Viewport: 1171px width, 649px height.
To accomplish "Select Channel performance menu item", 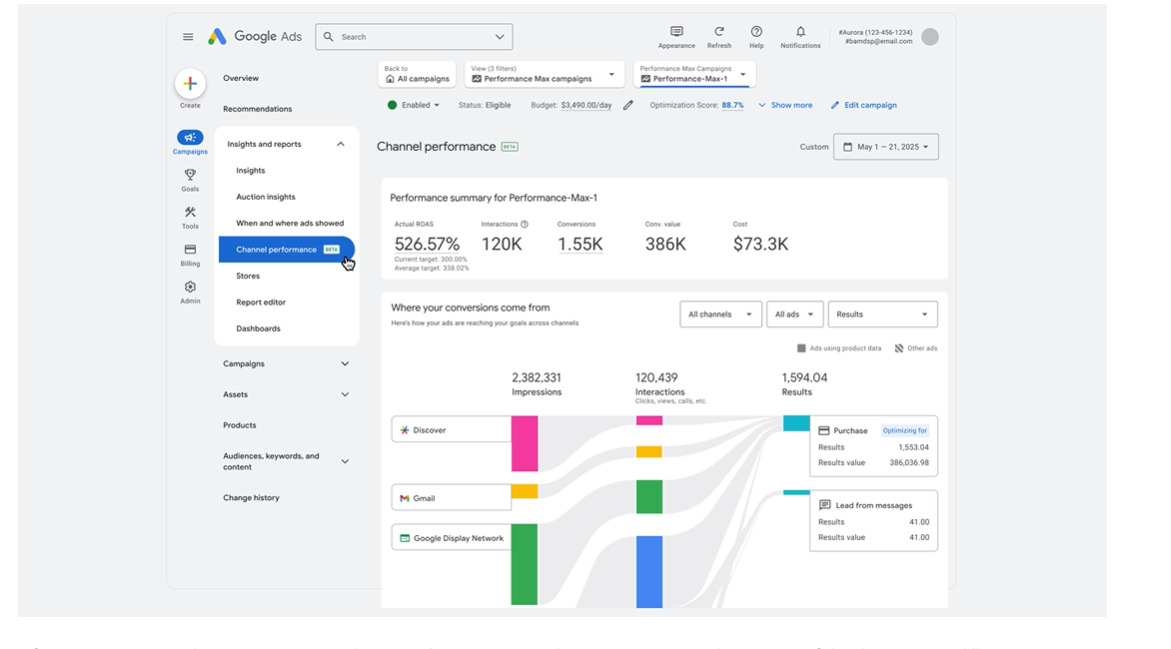I will tap(287, 249).
